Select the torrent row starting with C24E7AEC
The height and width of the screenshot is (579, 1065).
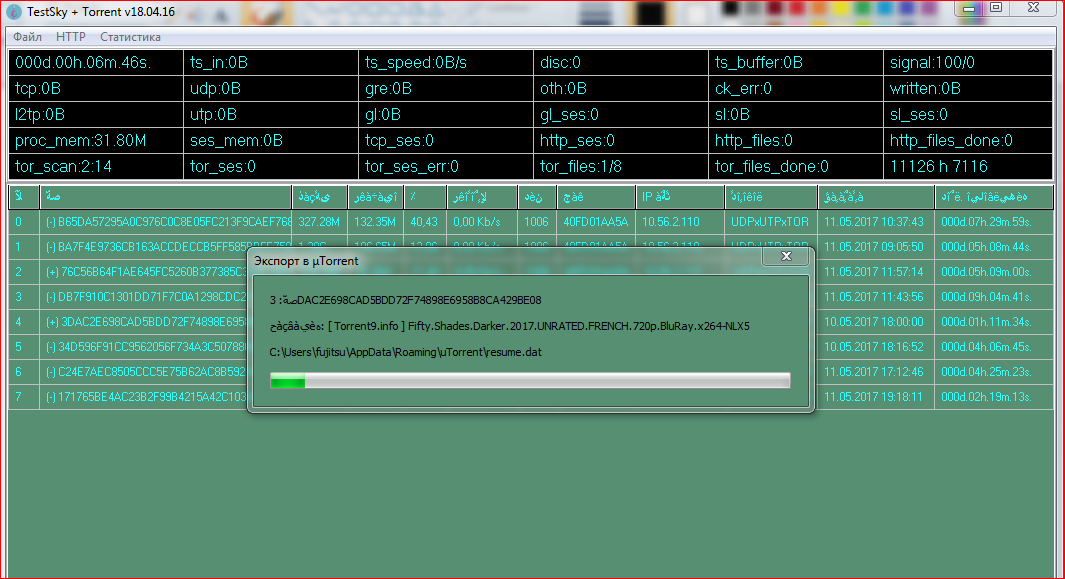coord(150,372)
